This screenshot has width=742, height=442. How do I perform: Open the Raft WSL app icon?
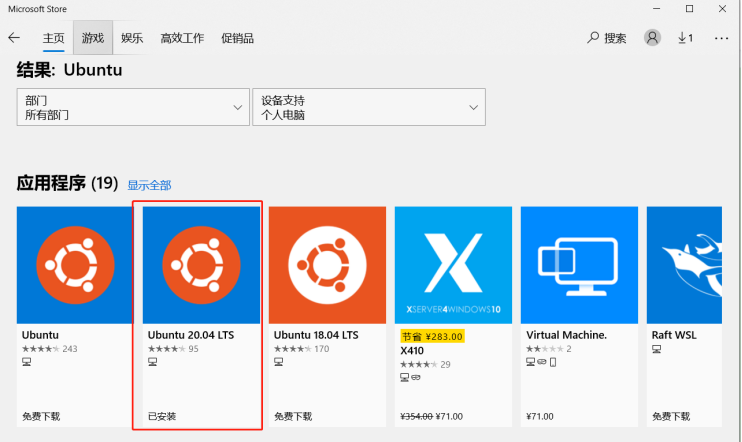point(684,265)
